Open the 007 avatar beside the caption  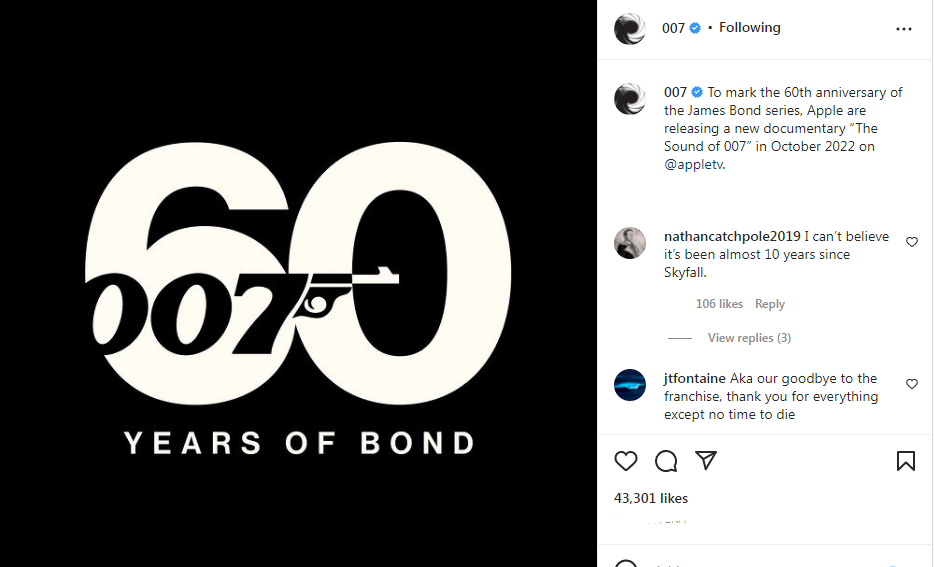click(630, 99)
